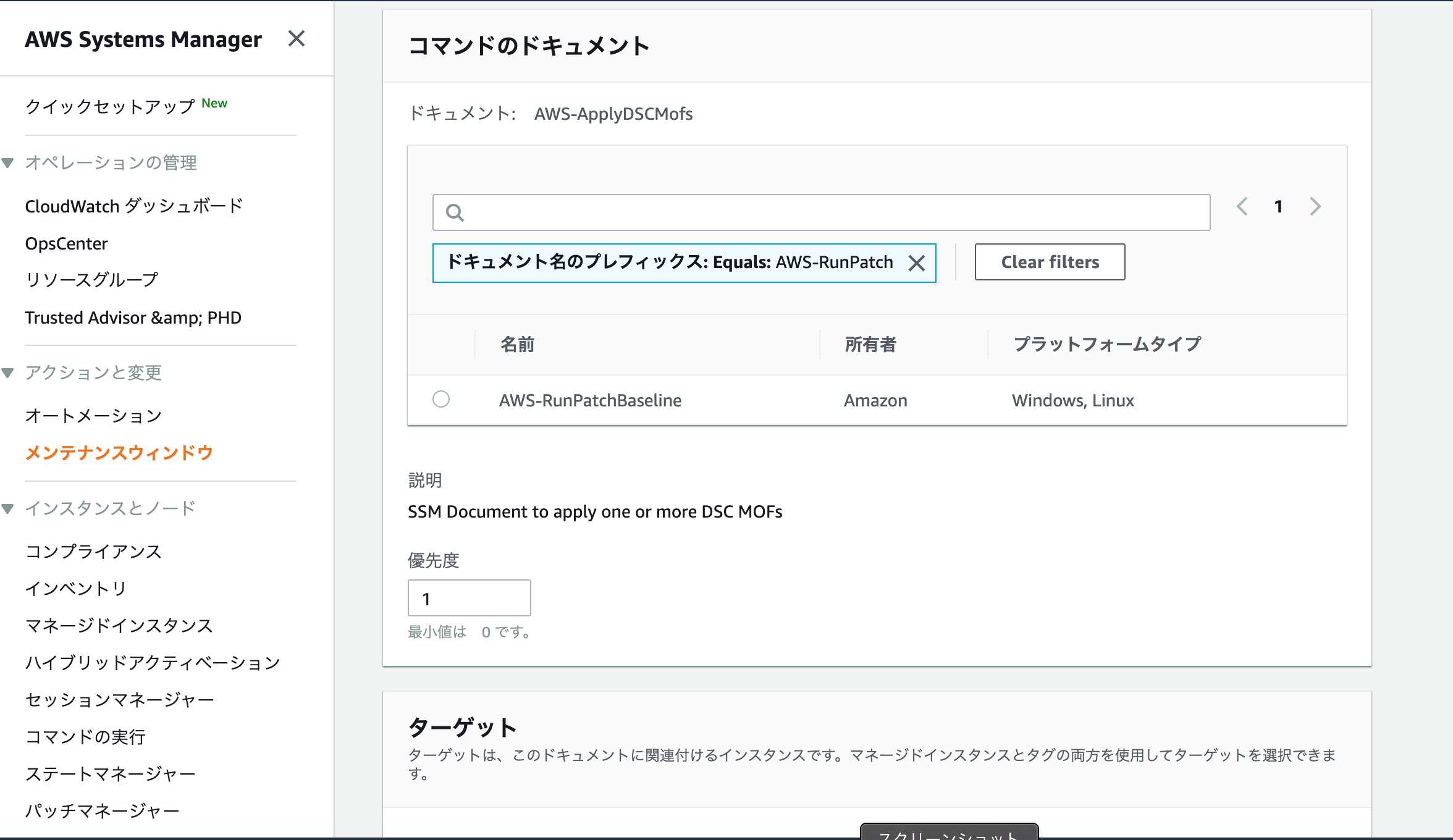Screen dimensions: 1453x840
Task: Open ハイブリッドアクティベーション page
Action: pos(153,663)
